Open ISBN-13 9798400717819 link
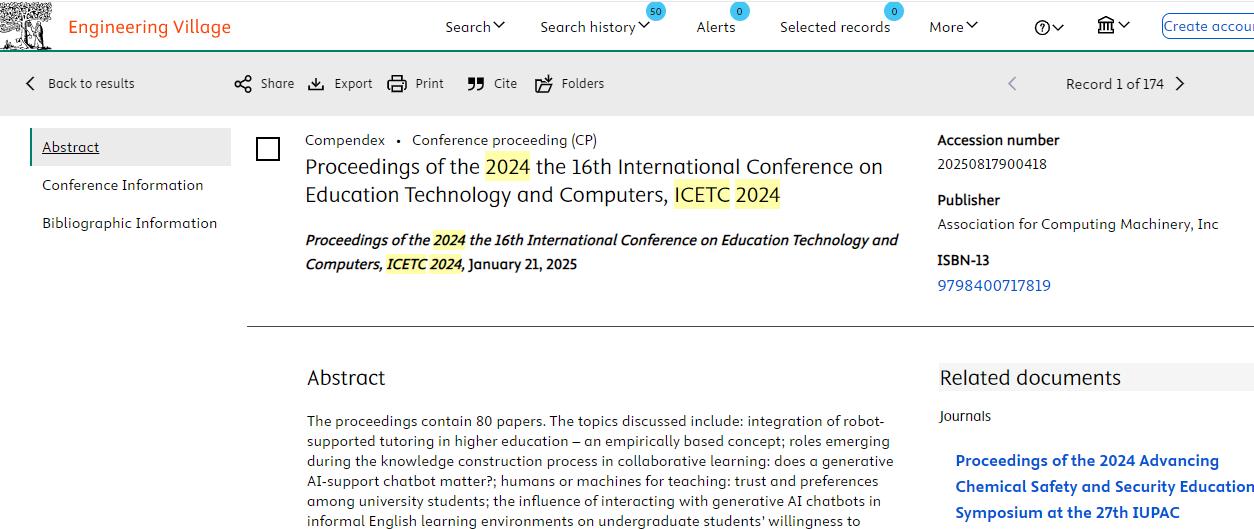This screenshot has width=1254, height=529. (994, 286)
